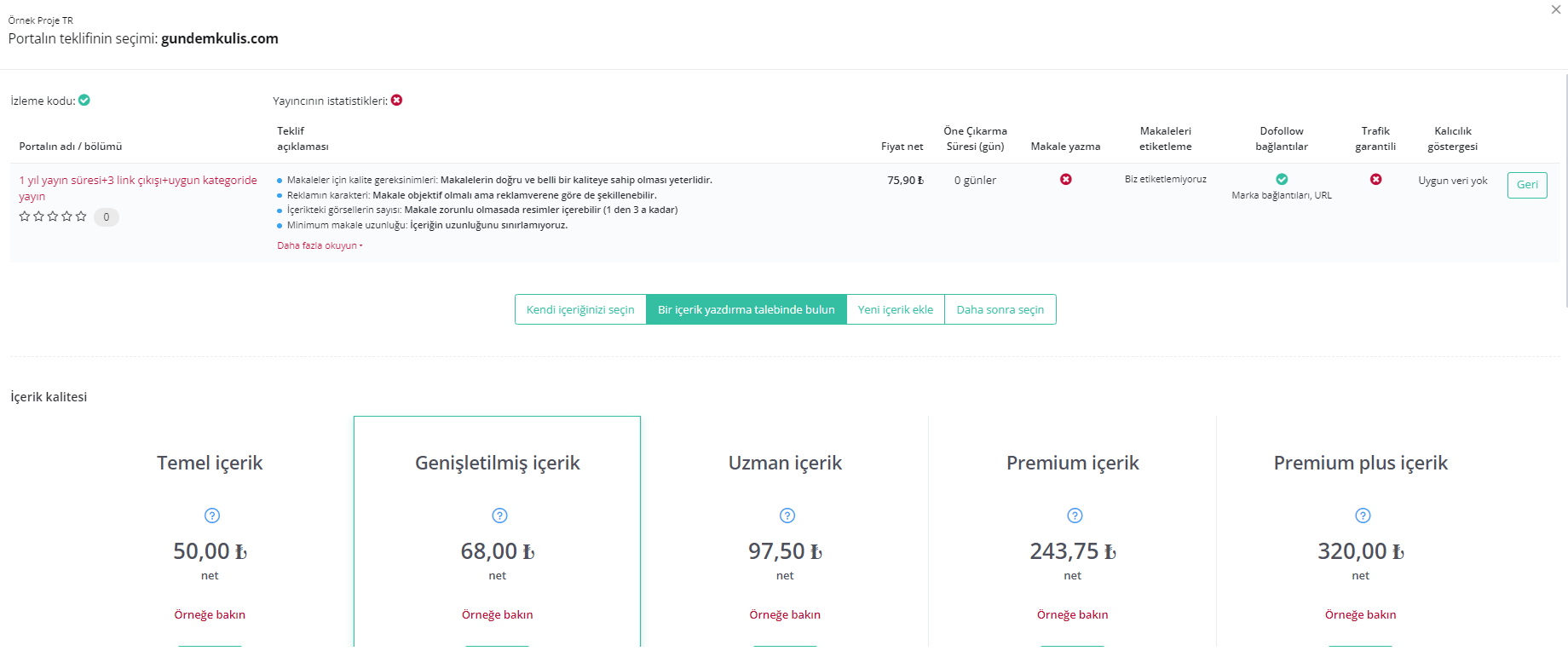Image resolution: width=1568 pixels, height=651 pixels.
Task: Click fifth rating star of the offer
Action: 81,216
